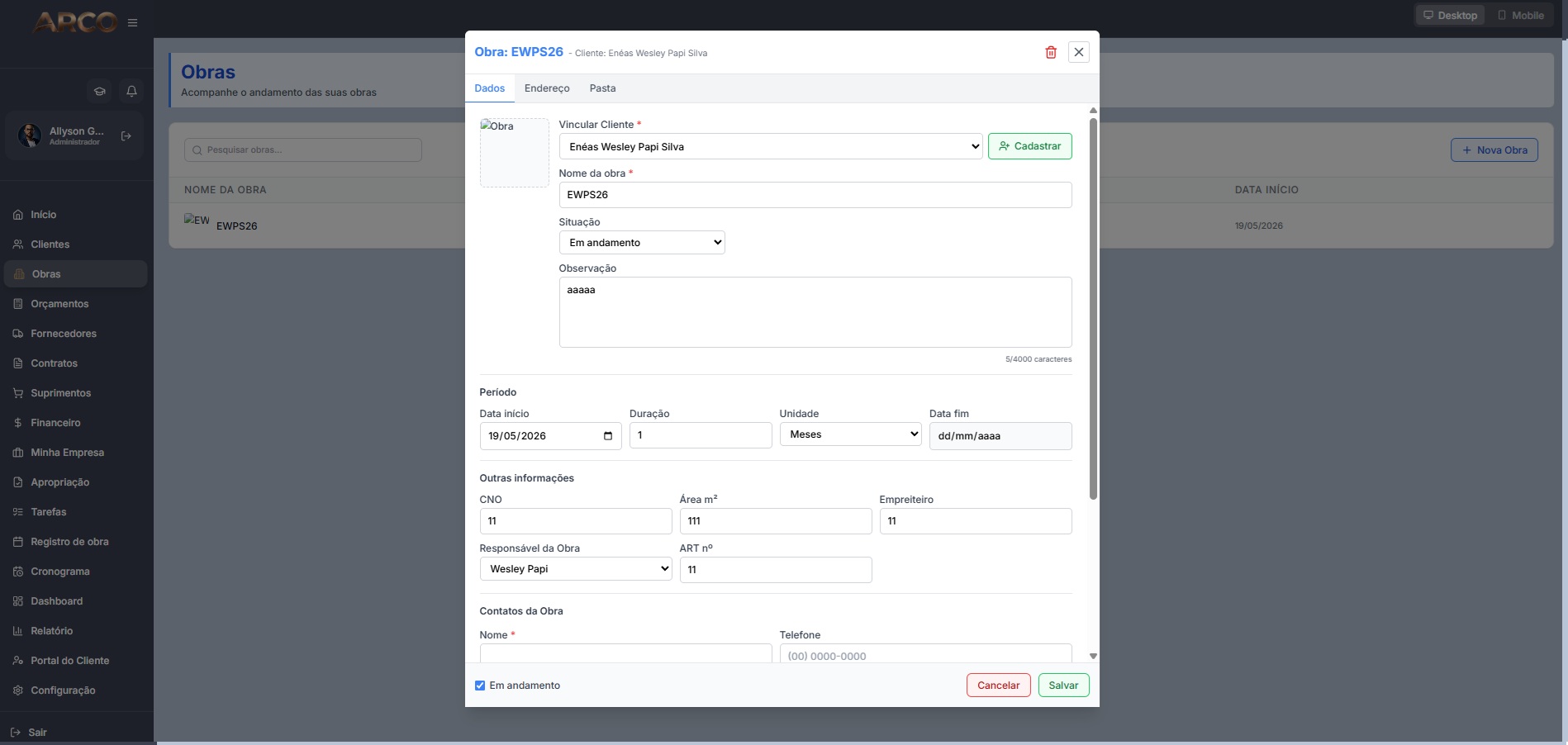
Task: Switch to the Endereço tab
Action: point(547,88)
